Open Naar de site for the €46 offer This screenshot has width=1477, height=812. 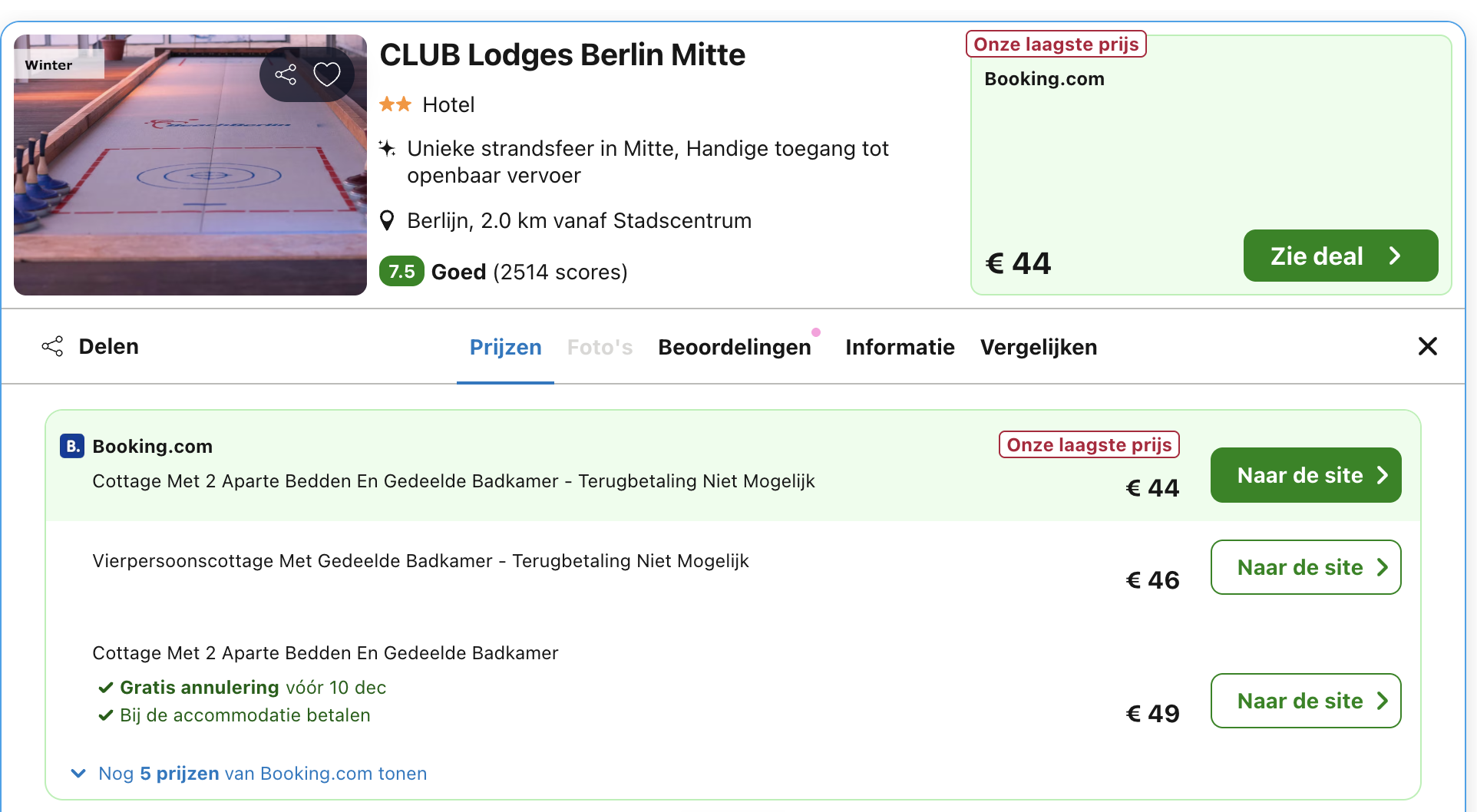tap(1305, 566)
